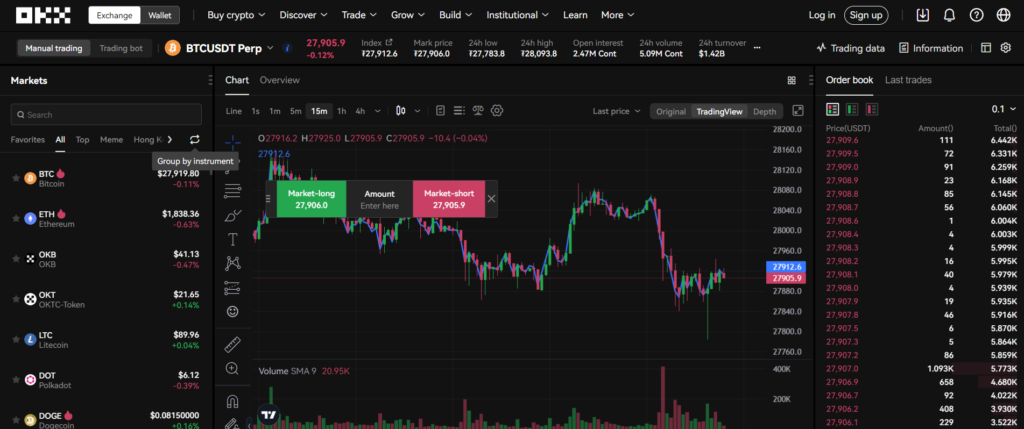Screen dimensions: 1024x429
Task: Select the Original chart view
Action: click(671, 111)
